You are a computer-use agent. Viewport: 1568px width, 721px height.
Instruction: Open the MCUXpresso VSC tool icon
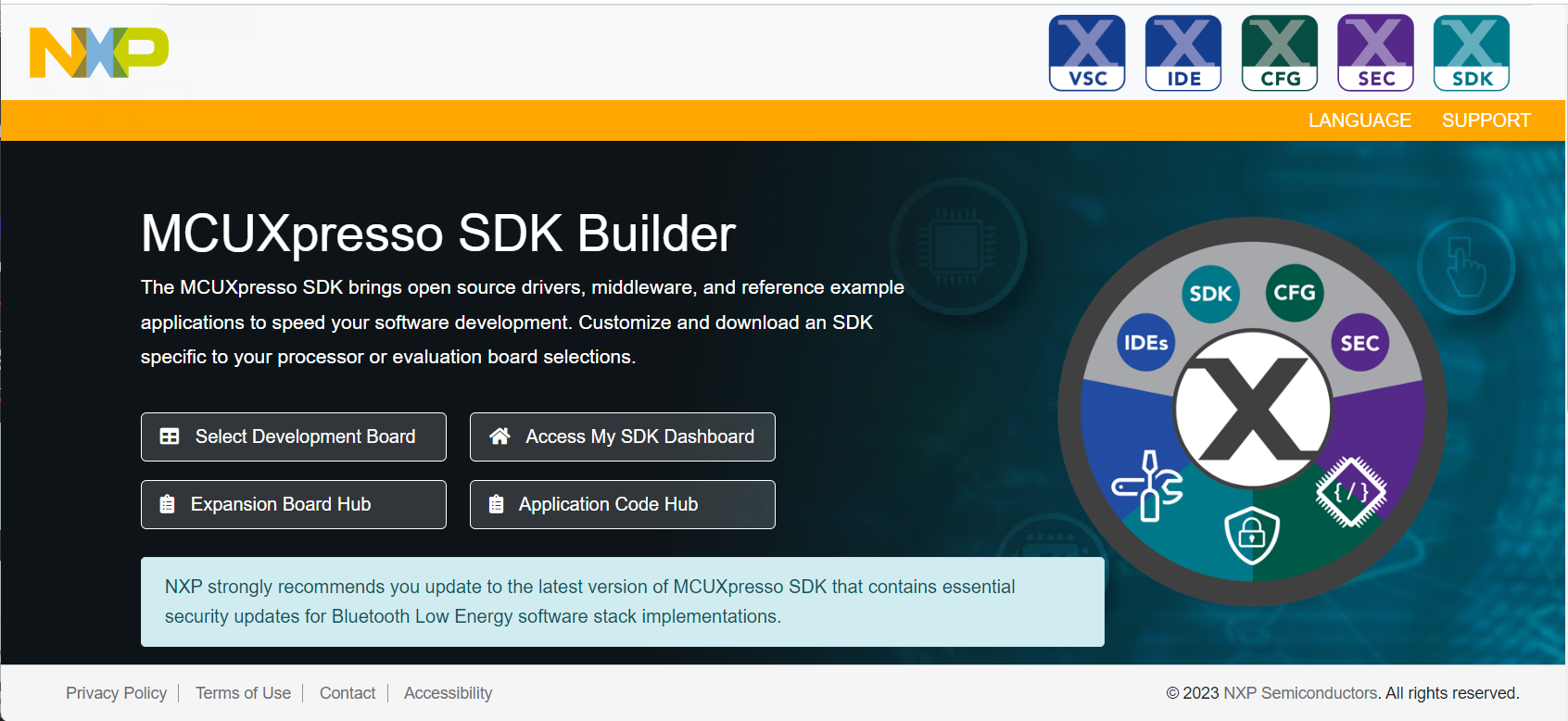tap(1087, 53)
